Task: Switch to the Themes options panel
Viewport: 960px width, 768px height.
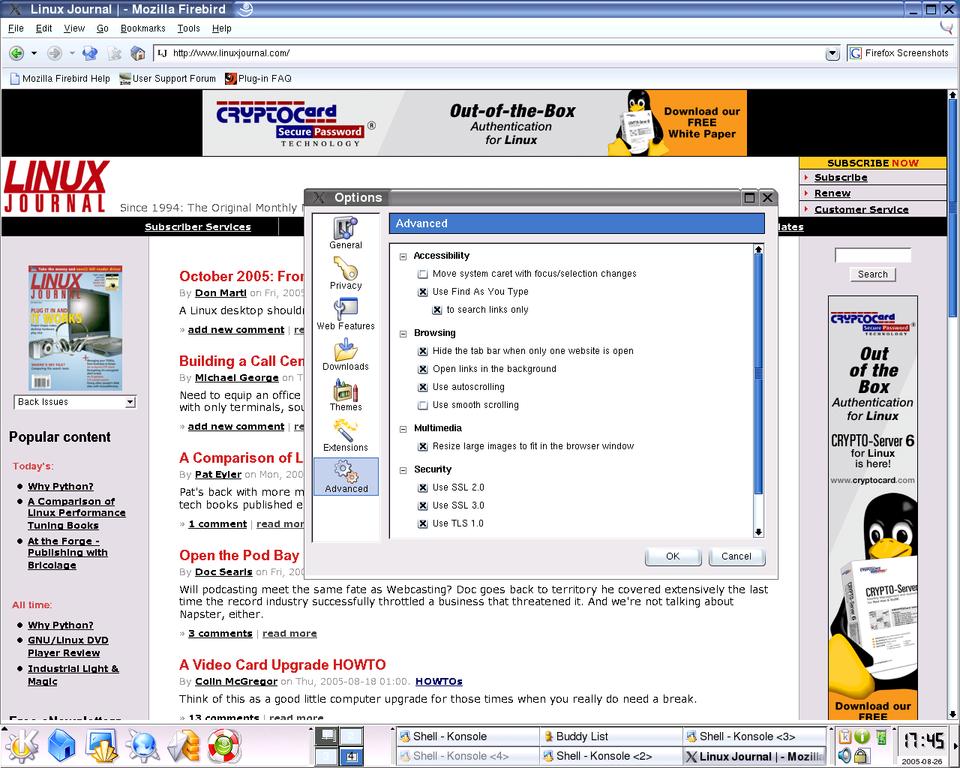Action: tap(346, 395)
